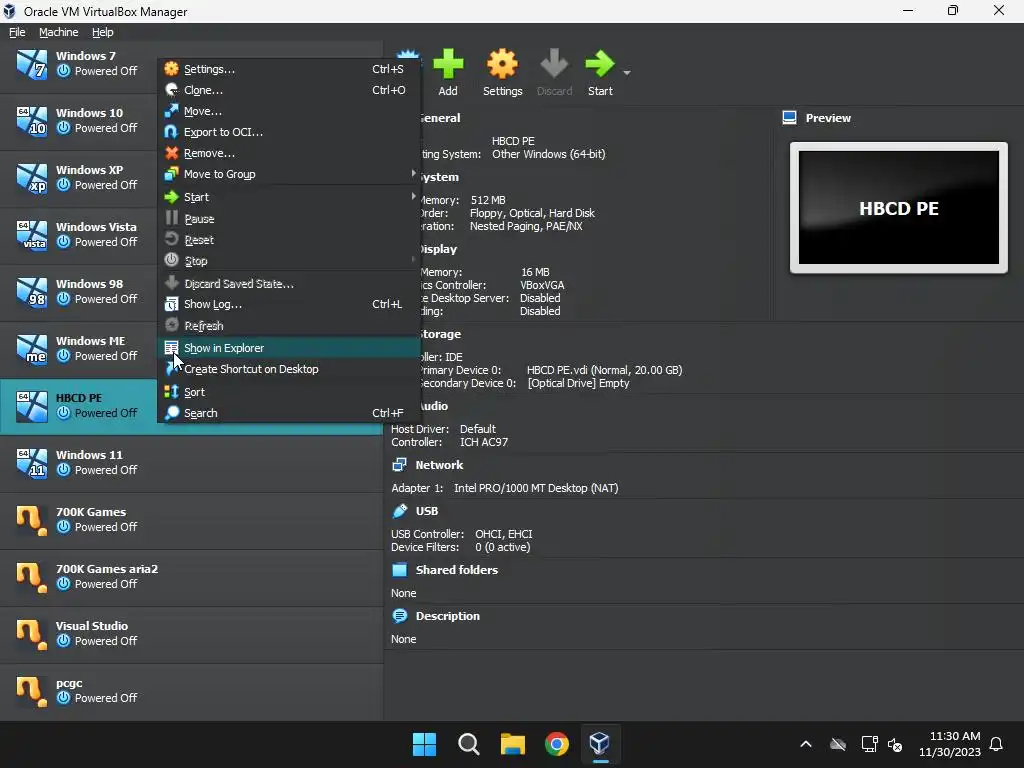Viewport: 1024px width, 768px height.
Task: Expand the Start submenu arrow in menu
Action: [x=413, y=197]
